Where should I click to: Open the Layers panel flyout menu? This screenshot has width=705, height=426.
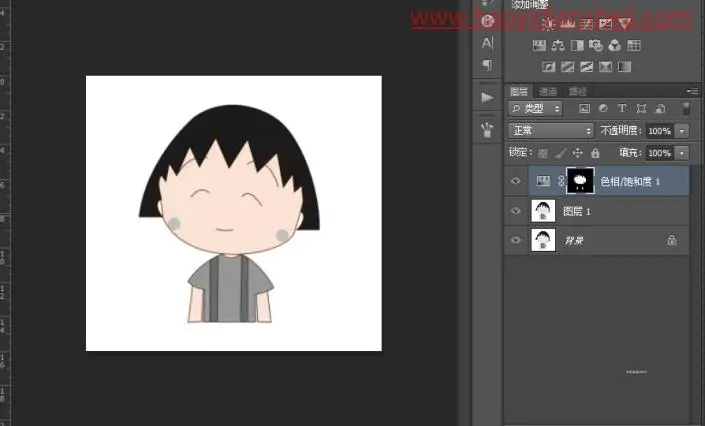tap(692, 91)
